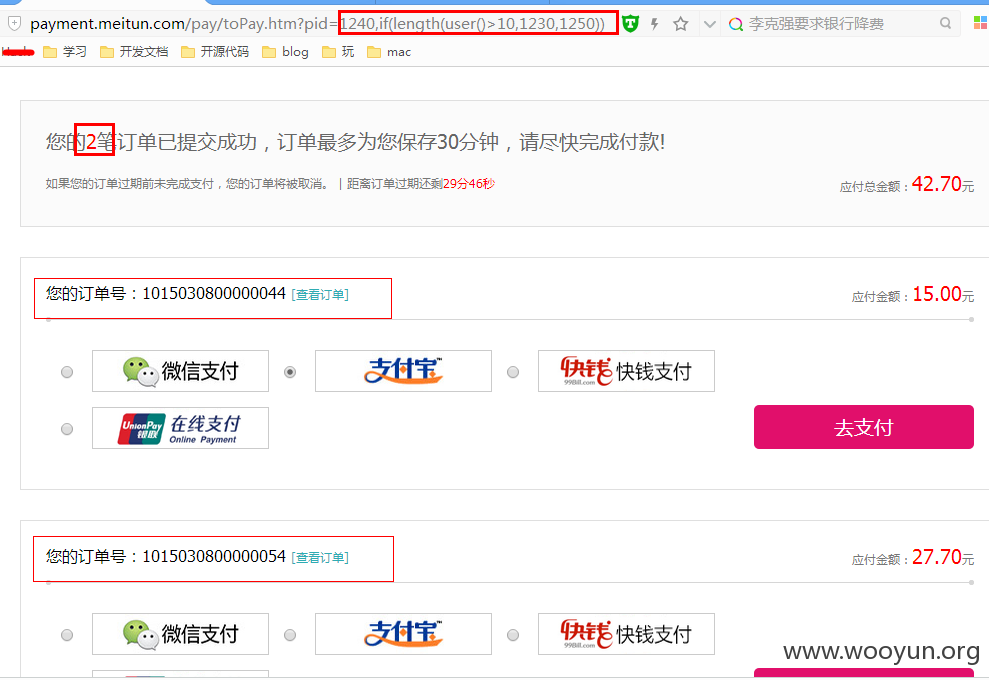
Task: Click 微信支付 logo box in second order
Action: [x=180, y=634]
